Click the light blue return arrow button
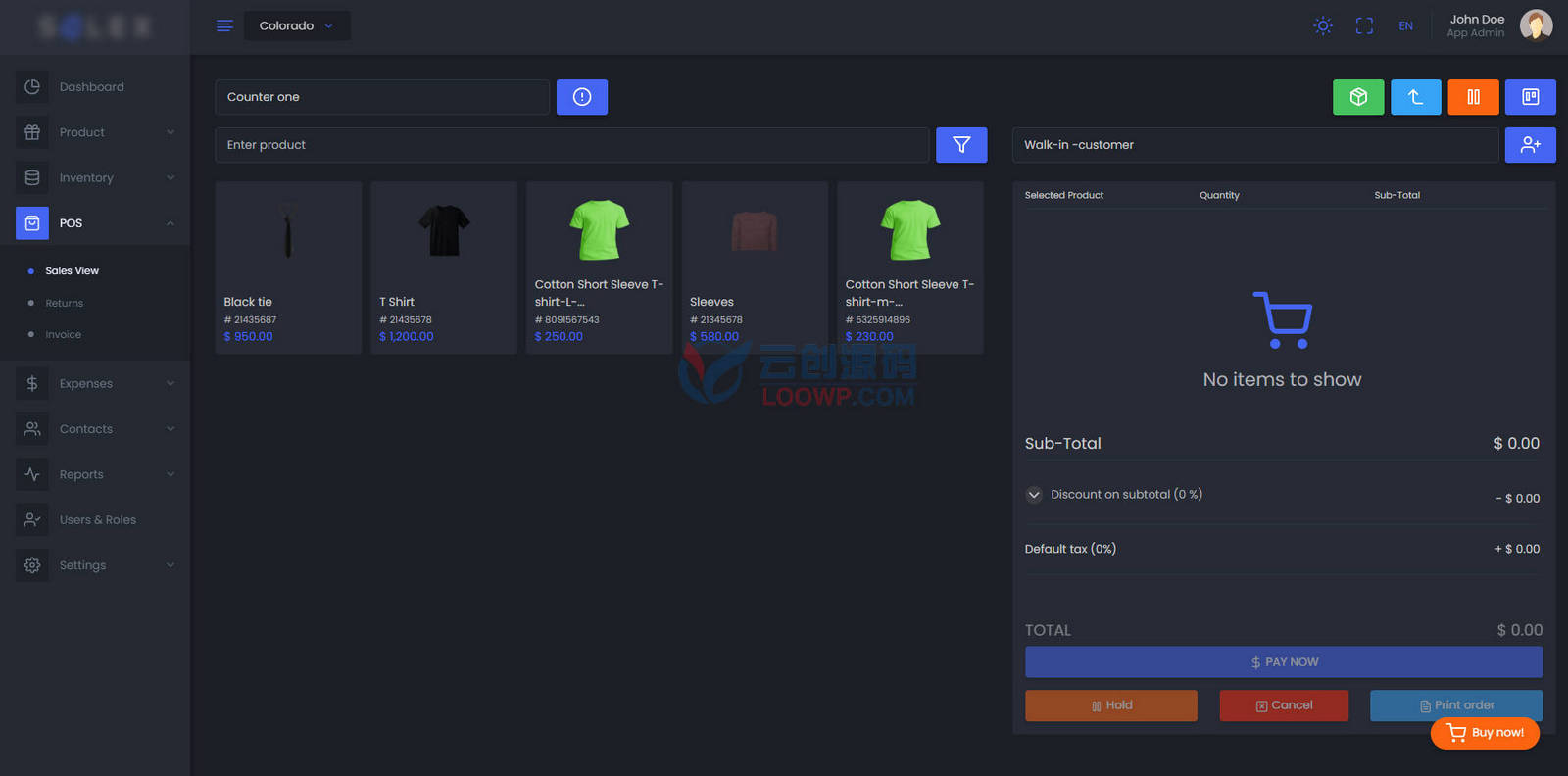Image resolution: width=1568 pixels, height=776 pixels. pyautogui.click(x=1415, y=97)
